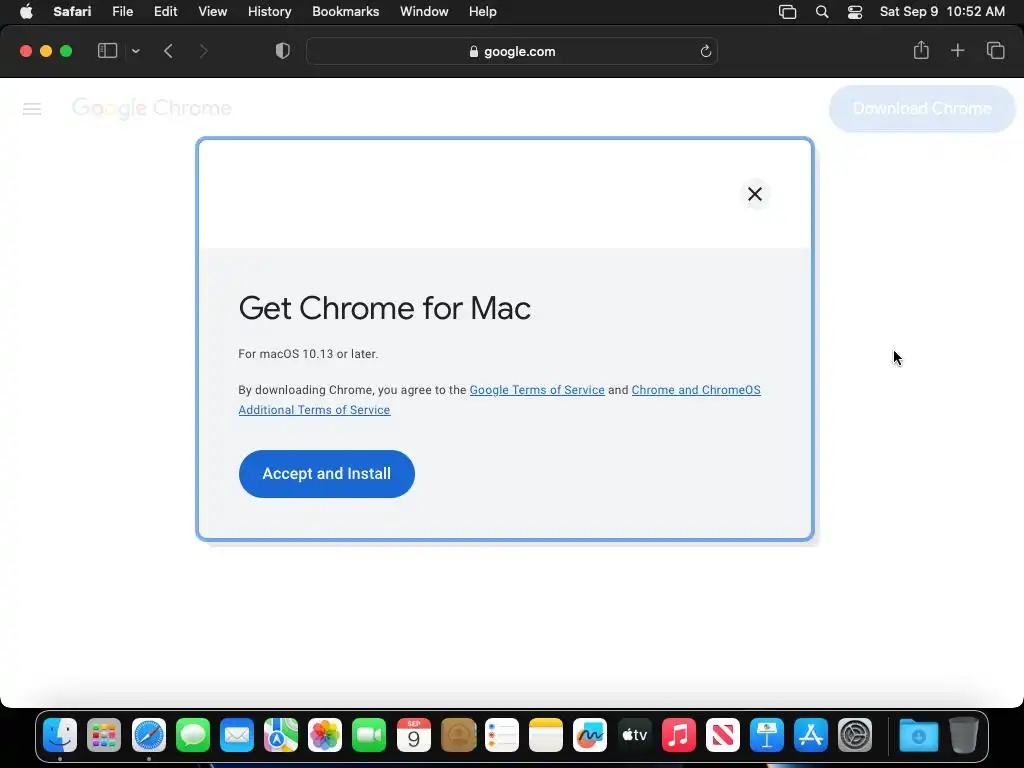Open Stage Manager from the menu bar
The height and width of the screenshot is (768, 1024).
[x=788, y=12]
